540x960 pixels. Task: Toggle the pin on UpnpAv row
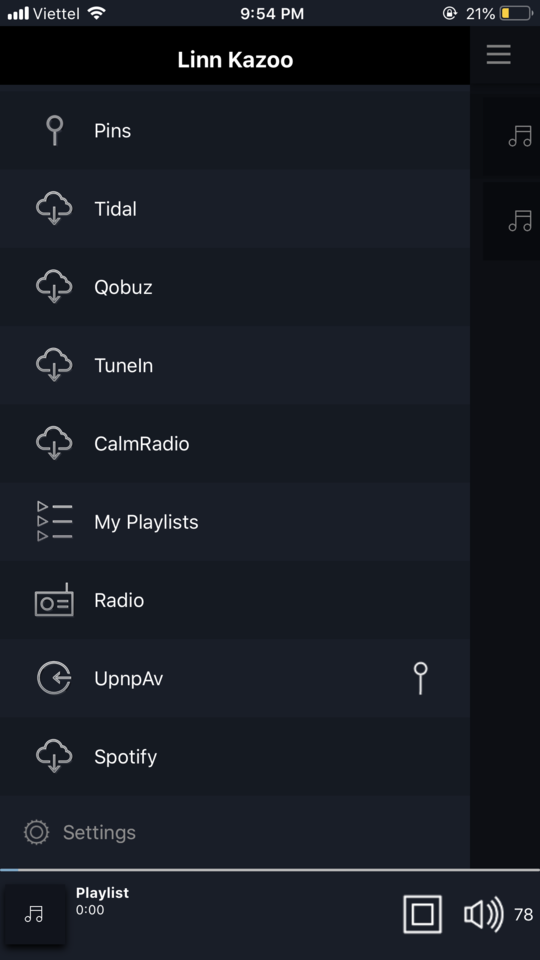[420, 678]
